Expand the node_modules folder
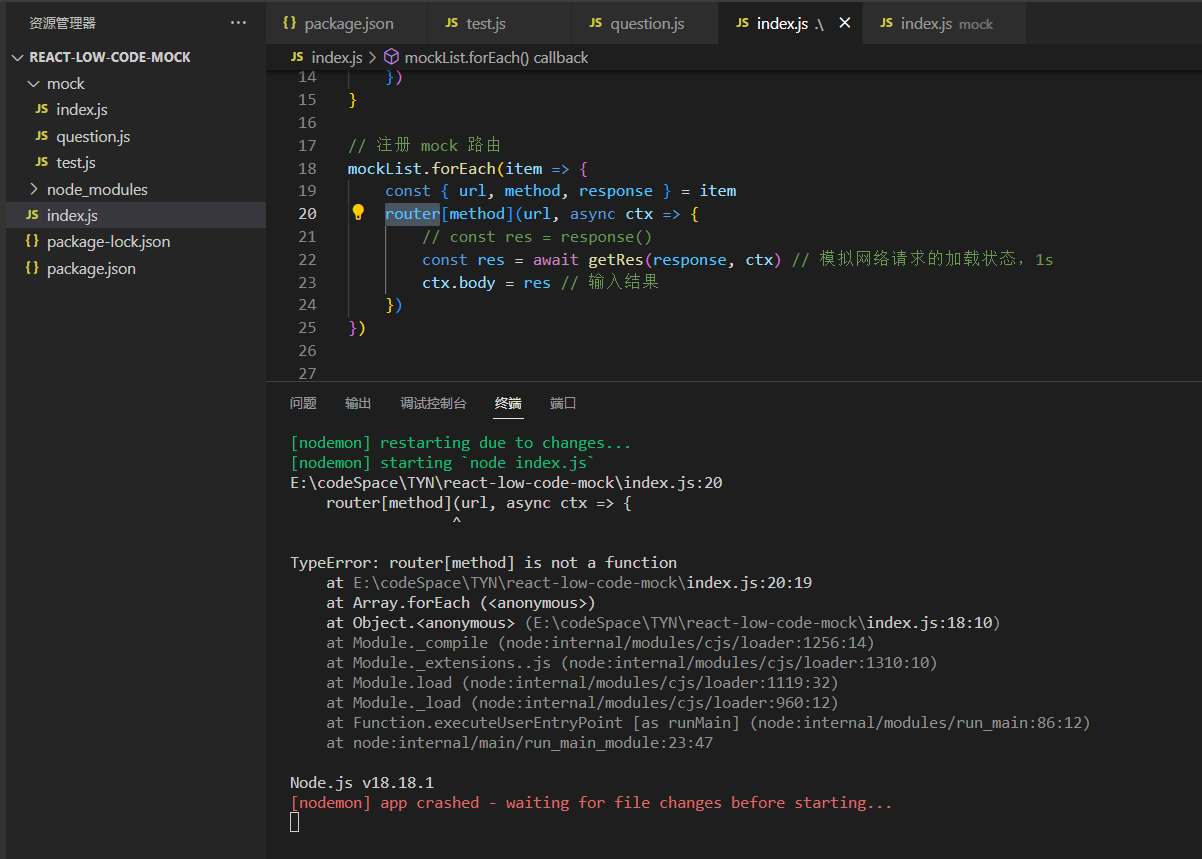The width and height of the screenshot is (1202, 859). (34, 189)
